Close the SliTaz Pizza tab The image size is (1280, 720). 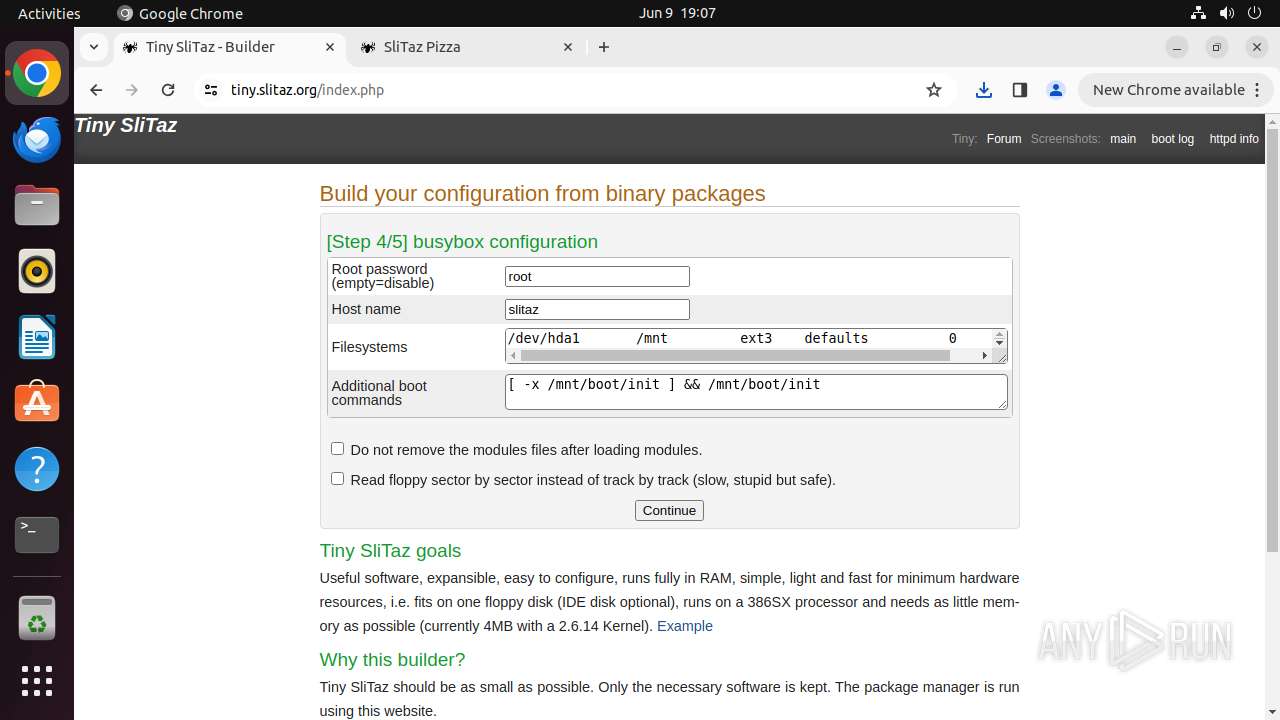click(568, 47)
